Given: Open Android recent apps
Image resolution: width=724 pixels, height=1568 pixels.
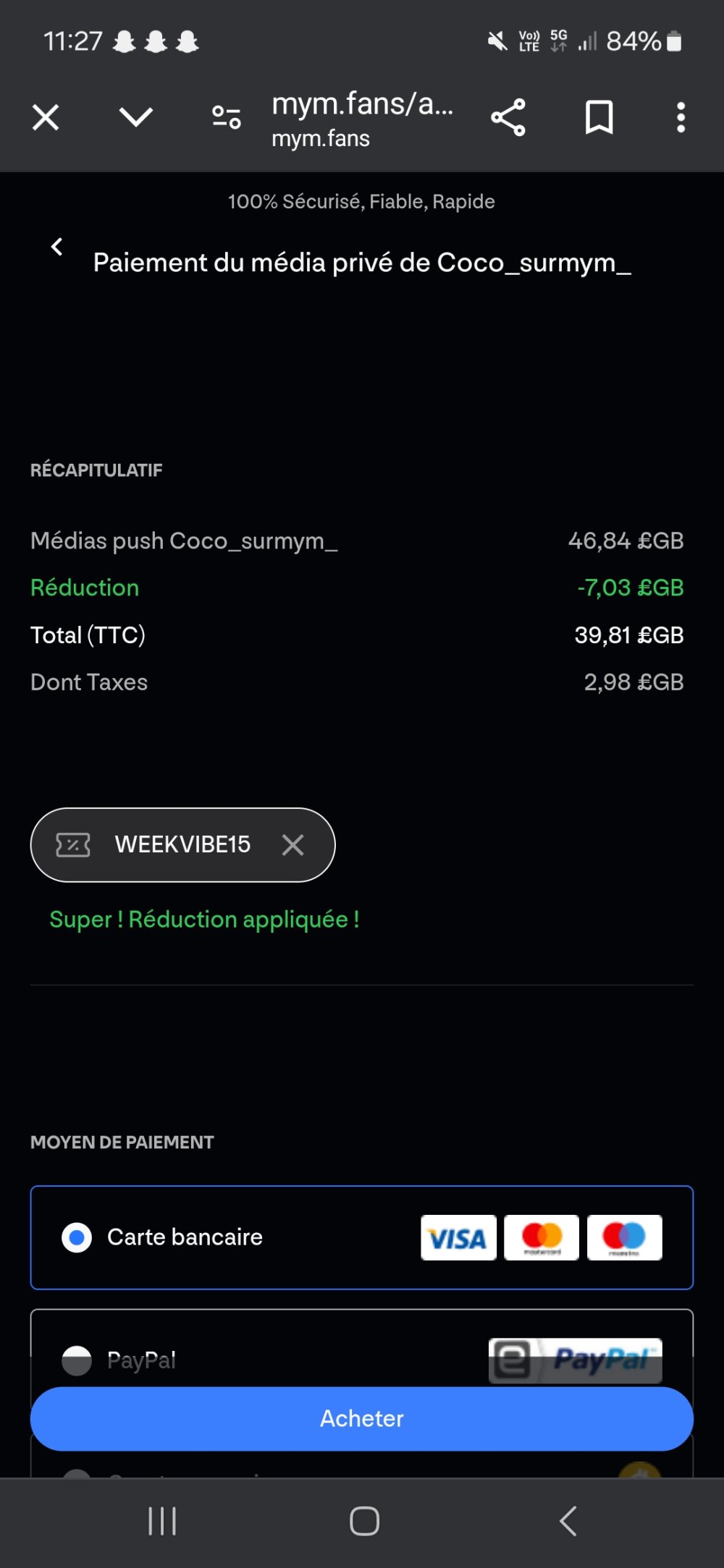Looking at the screenshot, I should click(x=162, y=1521).
